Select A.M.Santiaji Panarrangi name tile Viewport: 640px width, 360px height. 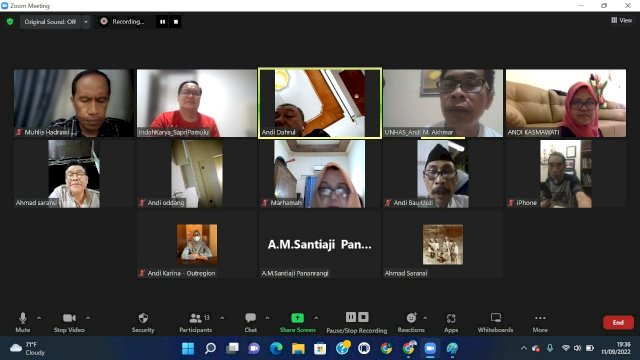pyautogui.click(x=320, y=244)
